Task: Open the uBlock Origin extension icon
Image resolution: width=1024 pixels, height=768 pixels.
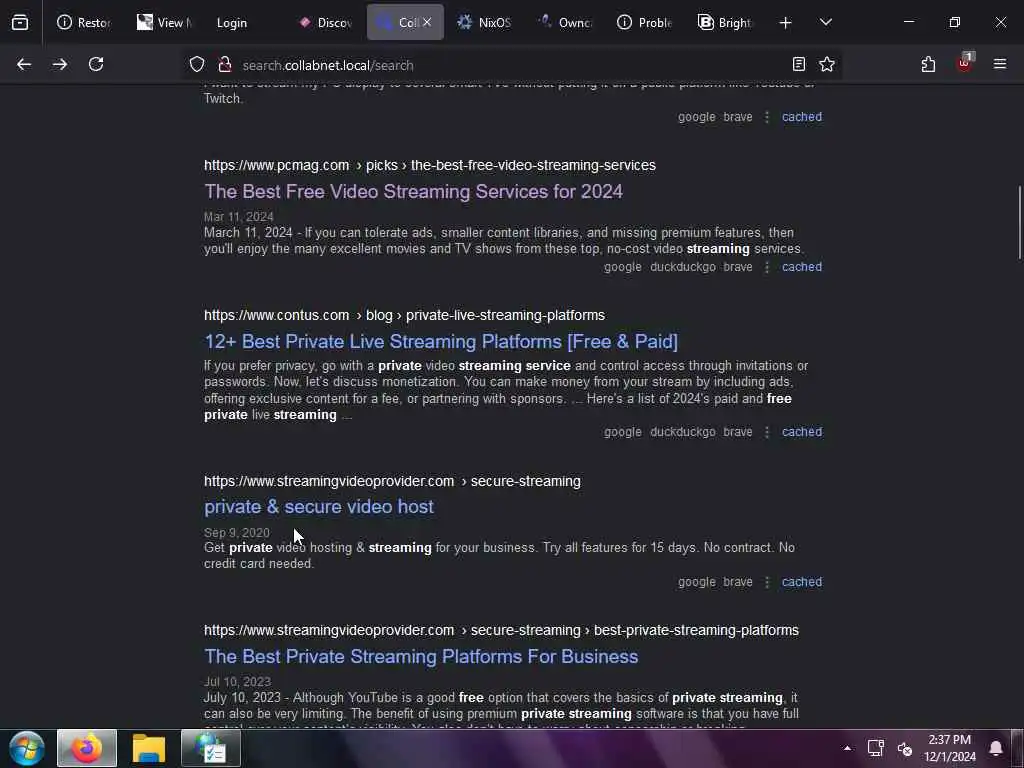Action: 965,63
